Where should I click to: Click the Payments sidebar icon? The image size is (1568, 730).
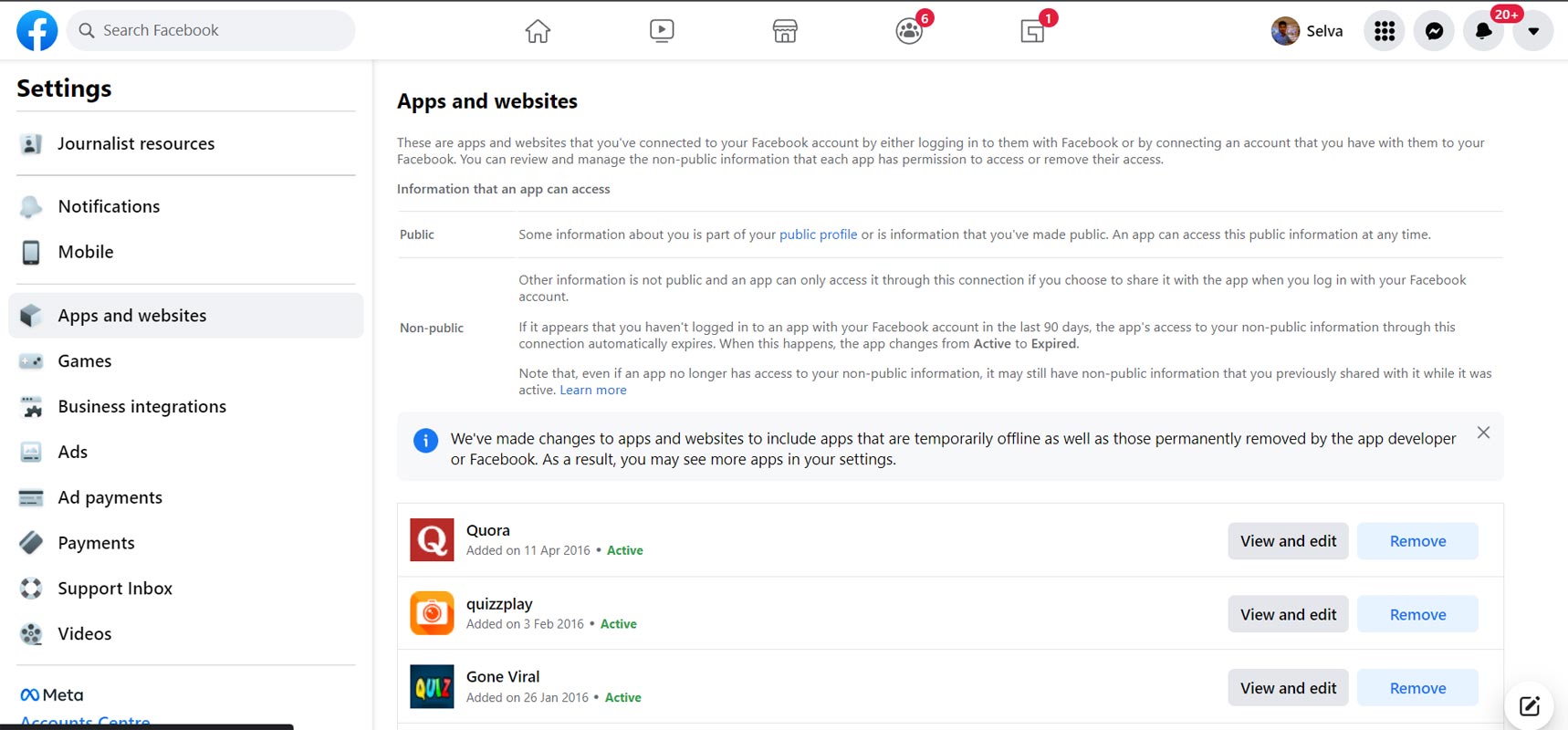(31, 543)
